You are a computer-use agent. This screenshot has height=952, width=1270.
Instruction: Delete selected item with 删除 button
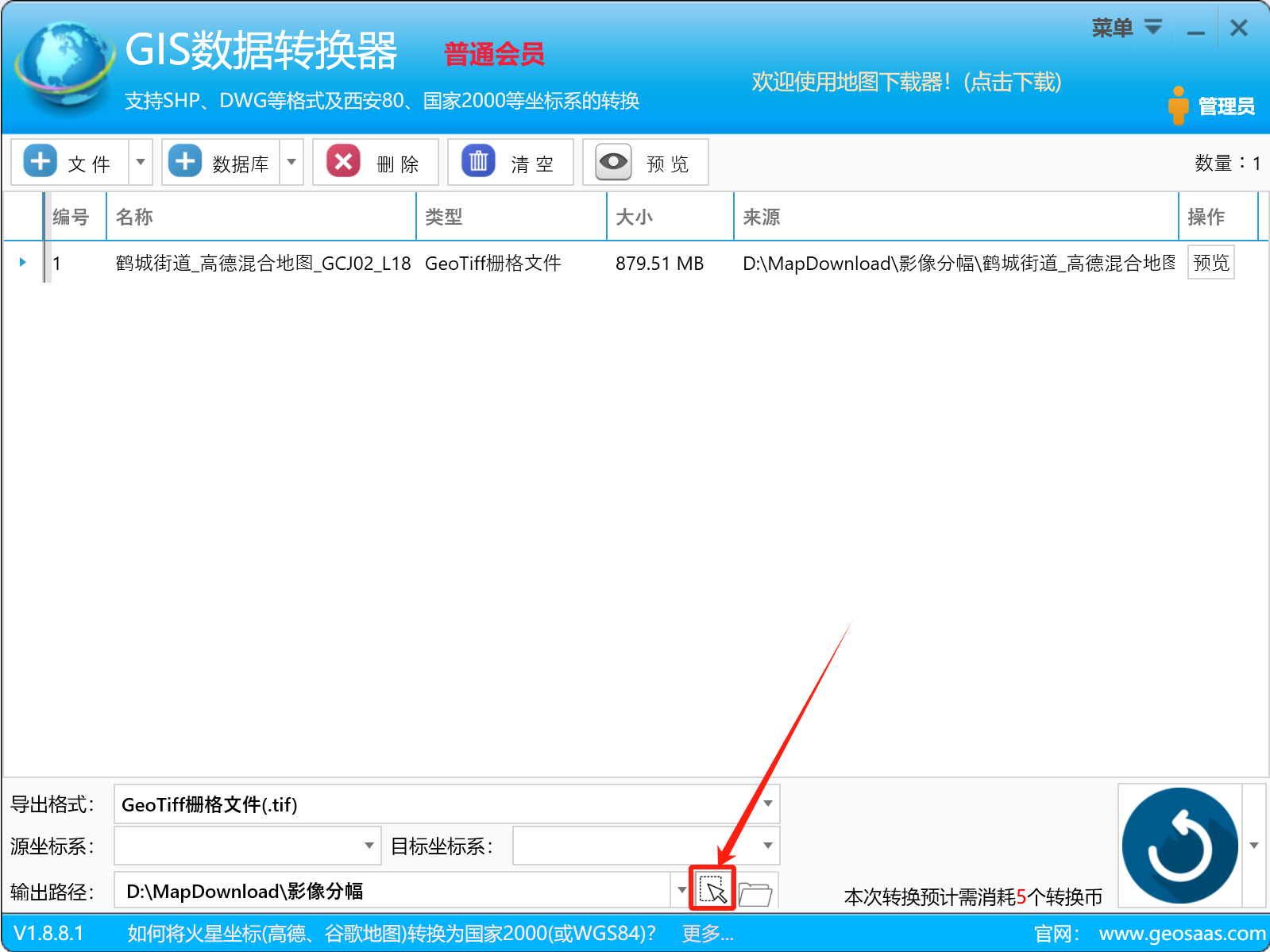(x=376, y=163)
